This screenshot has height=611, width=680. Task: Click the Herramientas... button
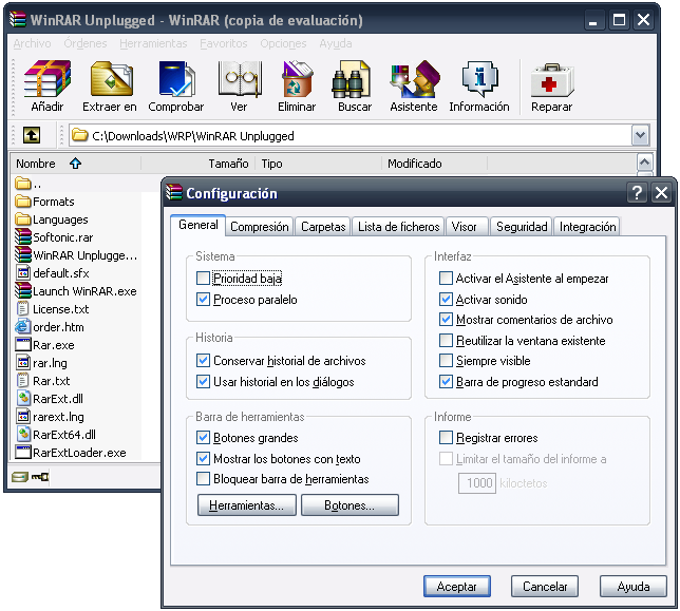click(247, 505)
